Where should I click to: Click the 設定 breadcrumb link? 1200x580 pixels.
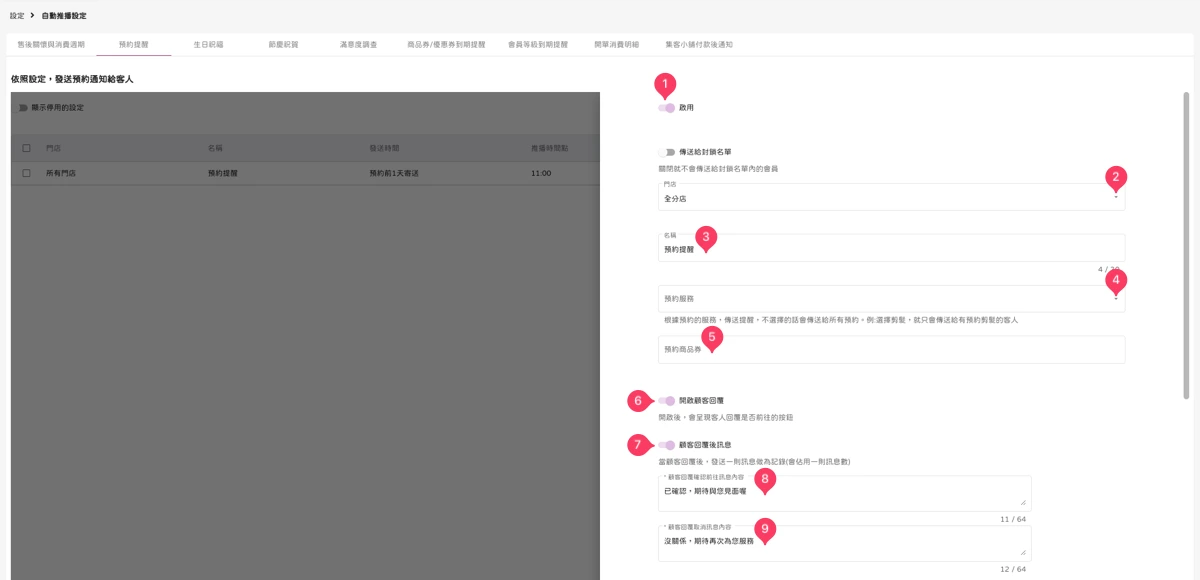pos(17,16)
